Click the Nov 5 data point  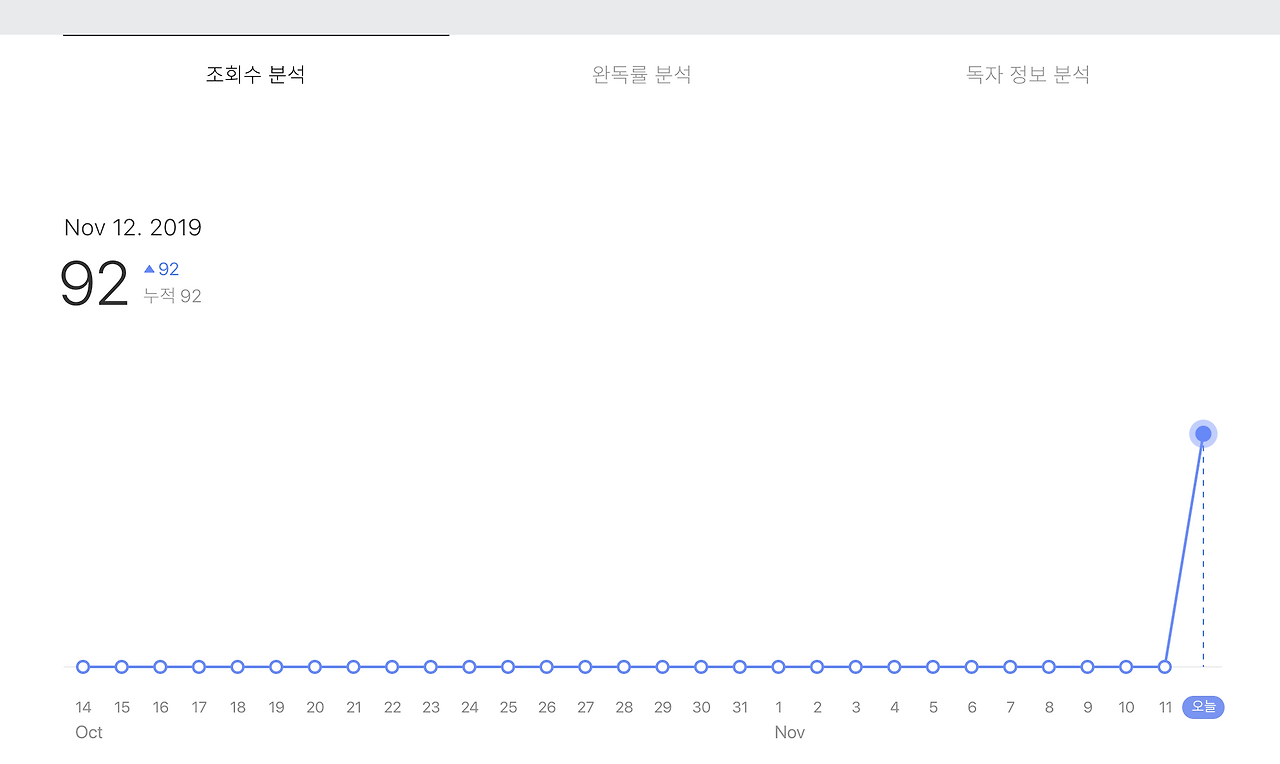pyautogui.click(x=933, y=666)
